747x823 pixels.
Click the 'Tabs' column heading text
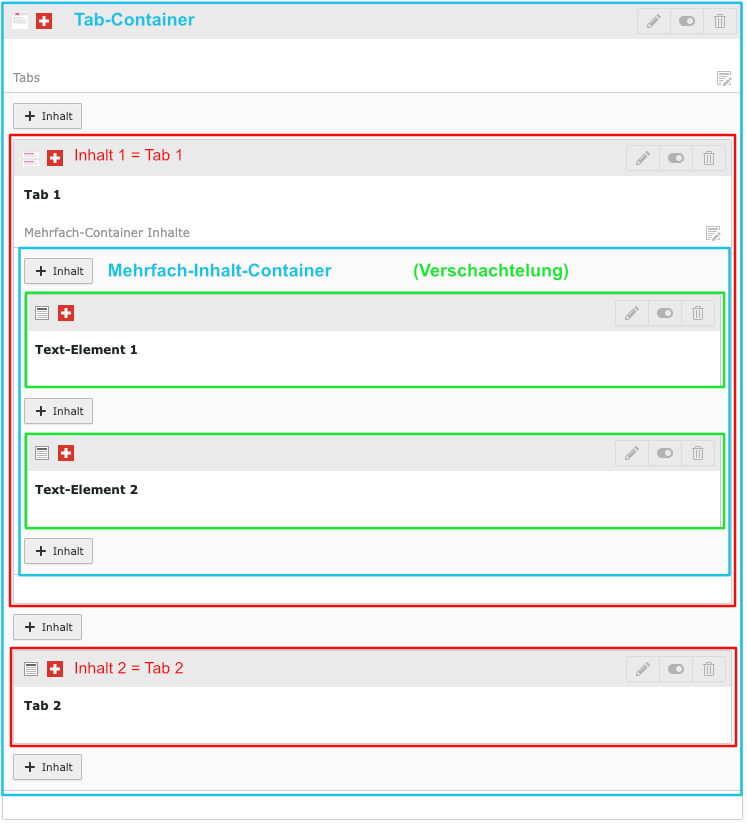26,78
